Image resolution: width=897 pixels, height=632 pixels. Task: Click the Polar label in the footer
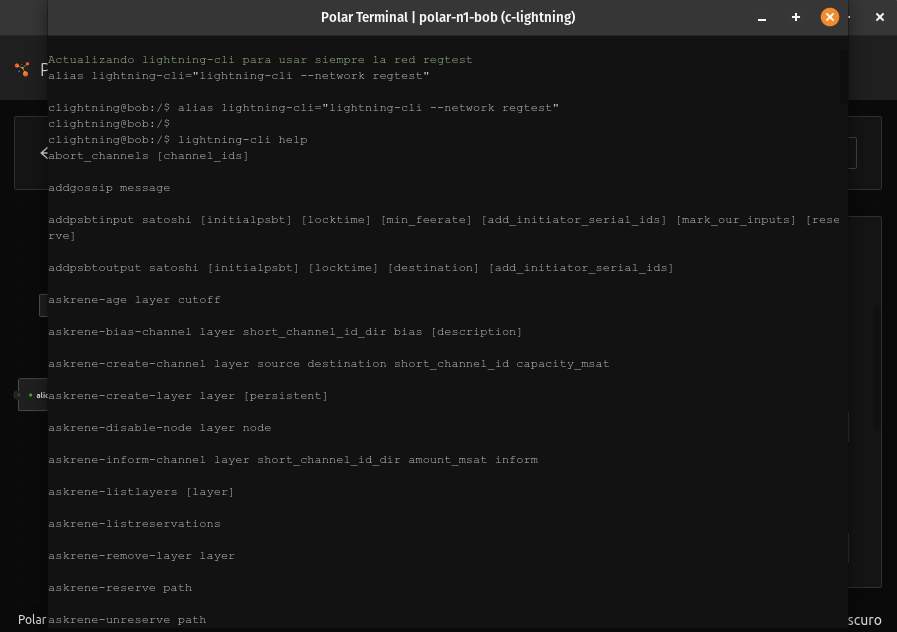[x=31, y=620]
